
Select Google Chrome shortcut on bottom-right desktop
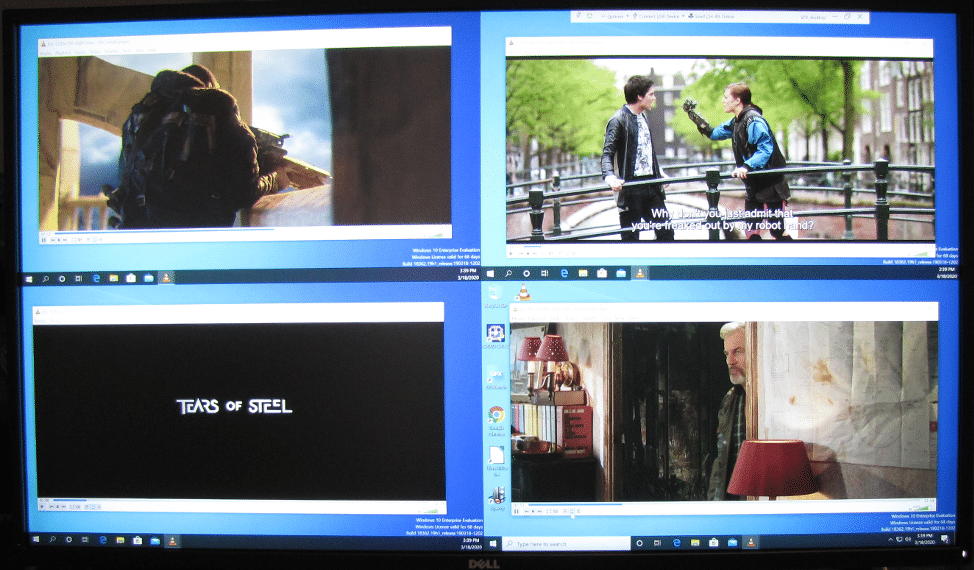point(496,420)
